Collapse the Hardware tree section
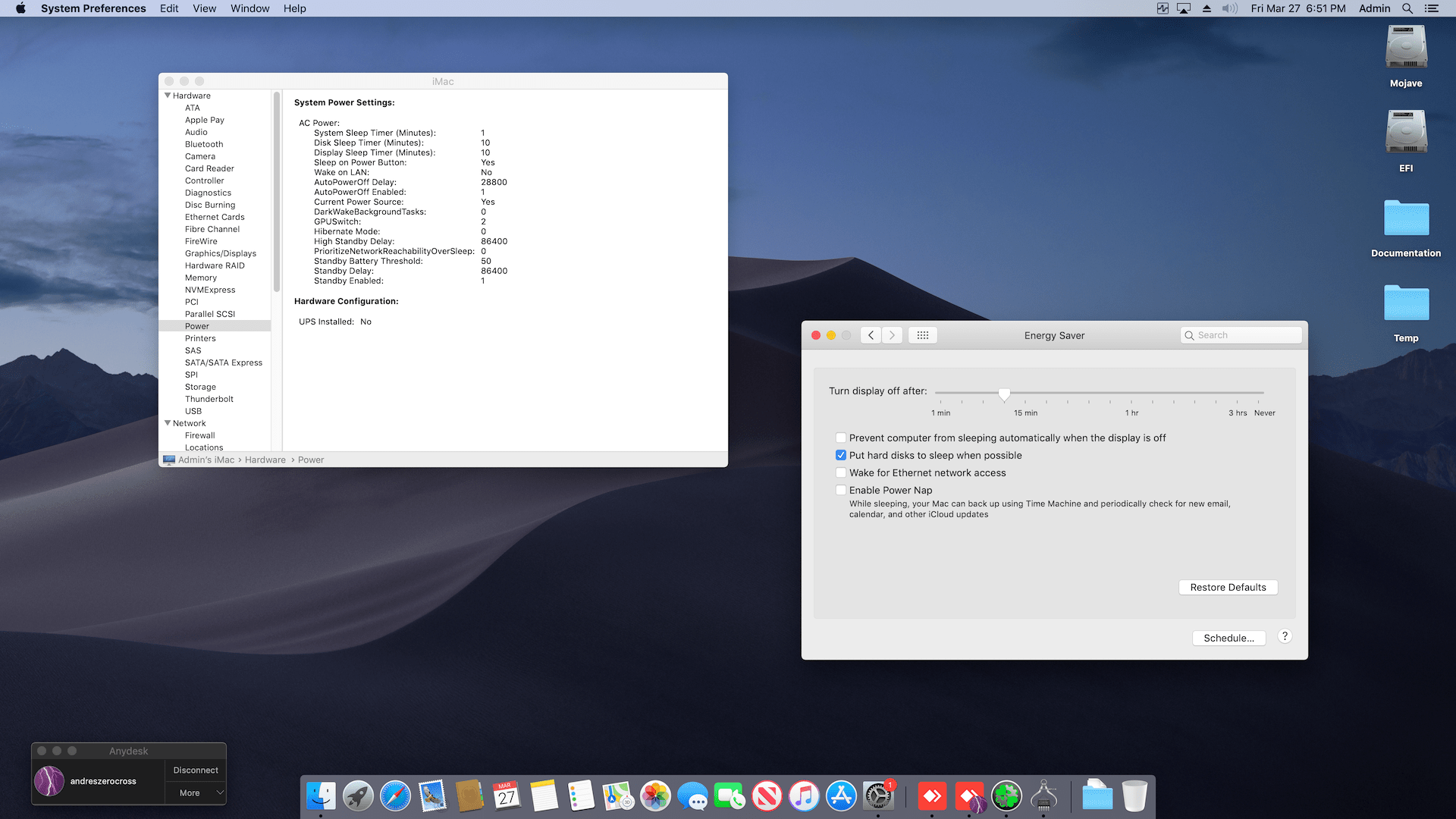 (168, 96)
